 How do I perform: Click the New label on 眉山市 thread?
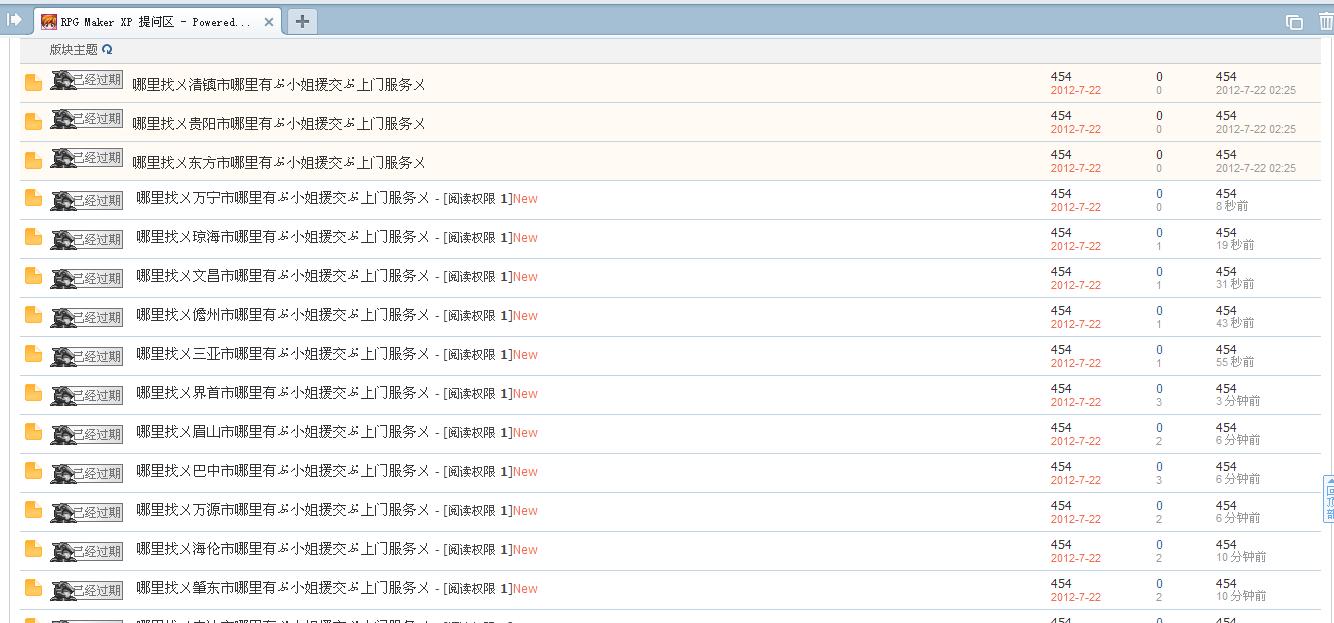525,433
